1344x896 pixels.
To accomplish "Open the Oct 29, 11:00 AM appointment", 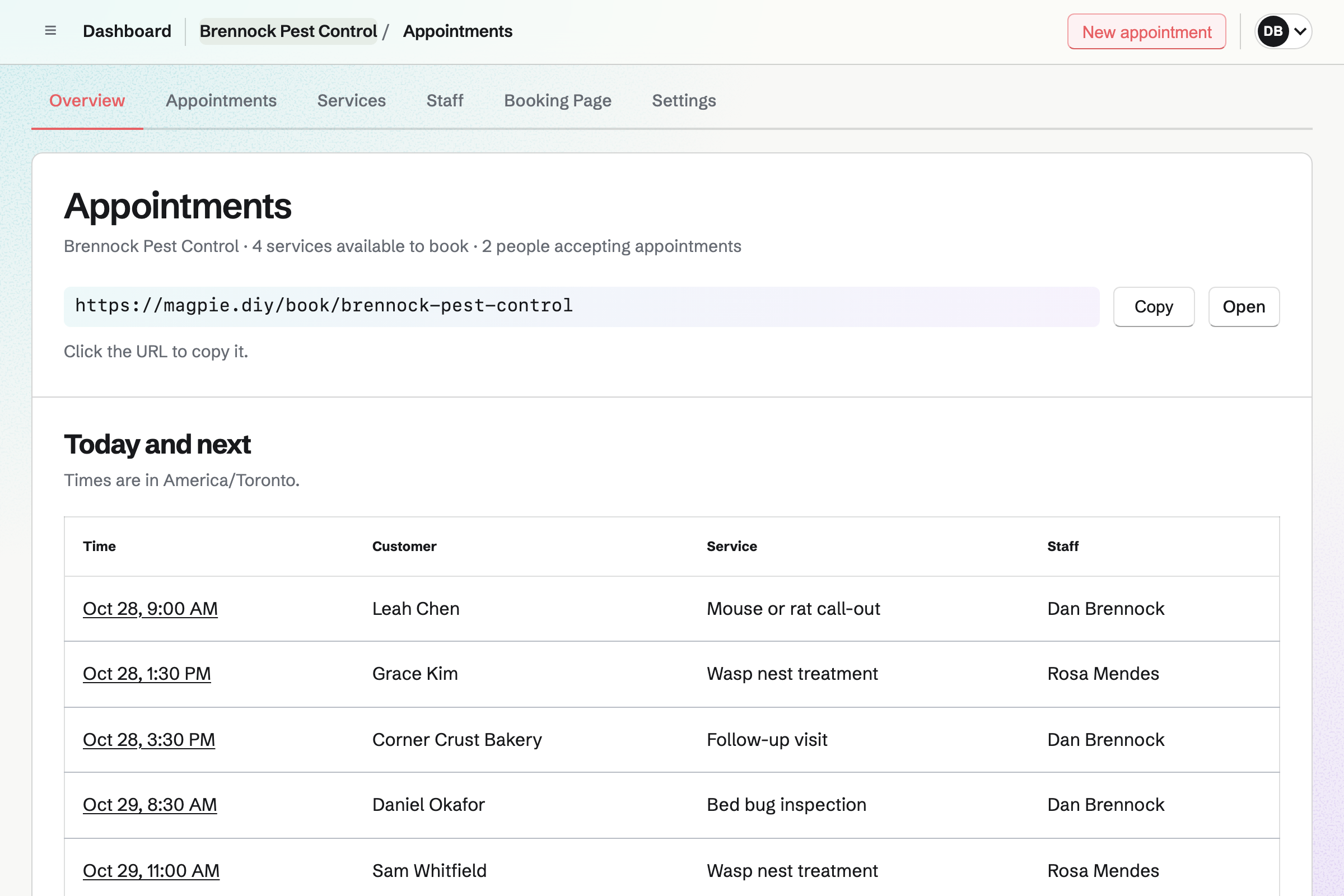I will pyautogui.click(x=151, y=871).
